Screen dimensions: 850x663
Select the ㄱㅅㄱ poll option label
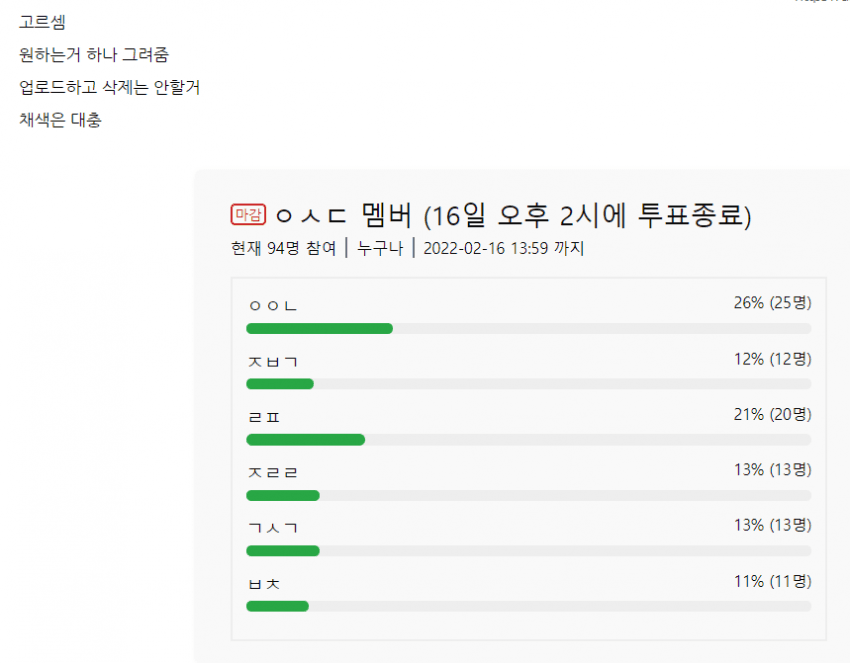273,528
